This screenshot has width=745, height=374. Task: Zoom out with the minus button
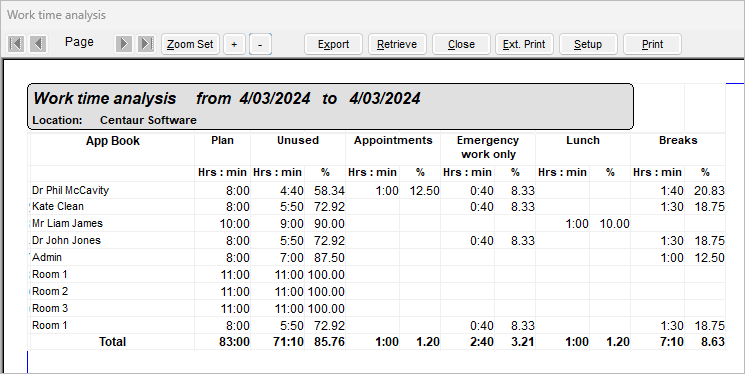click(x=260, y=44)
